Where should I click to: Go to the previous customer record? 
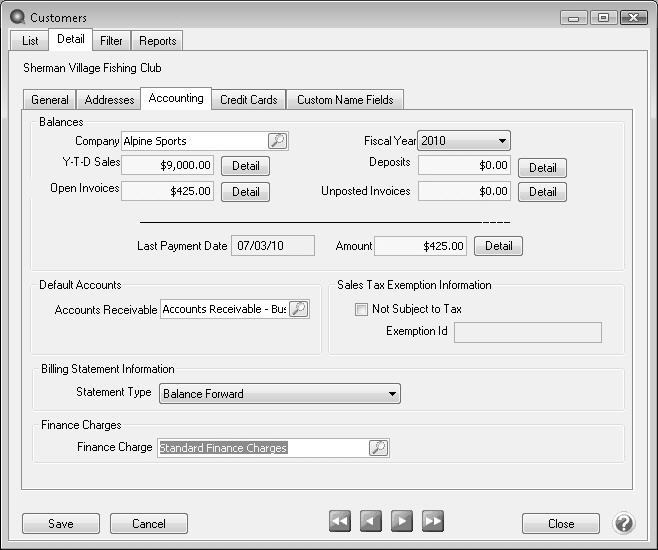tap(371, 521)
